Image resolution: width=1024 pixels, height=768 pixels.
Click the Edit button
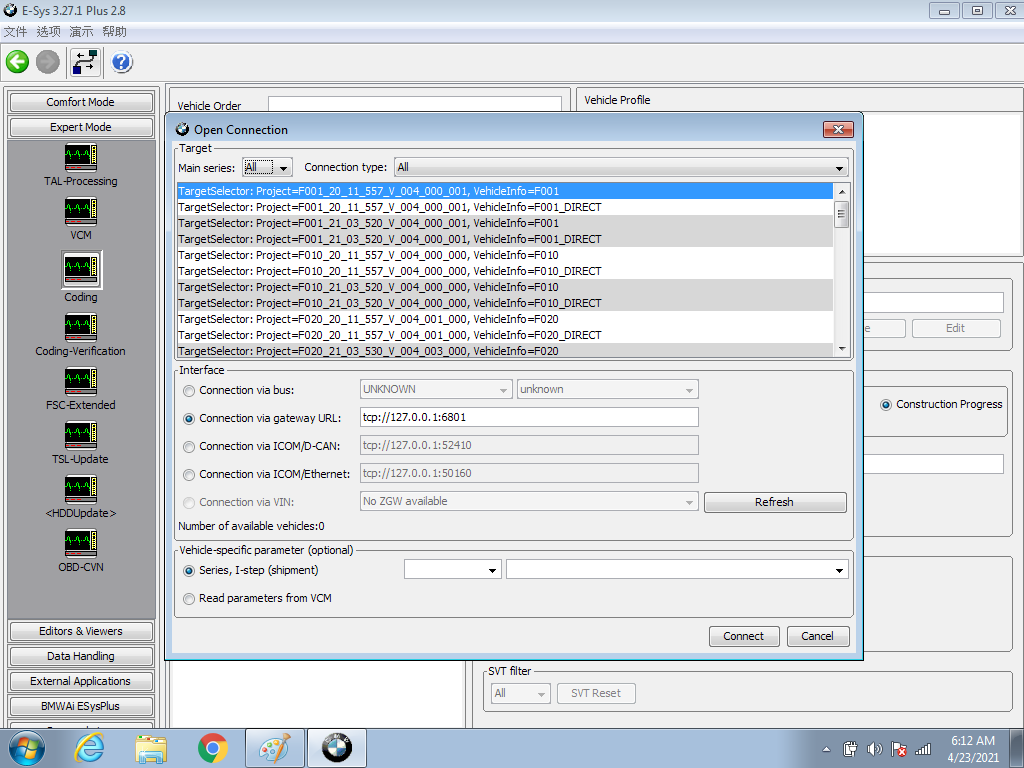(955, 328)
